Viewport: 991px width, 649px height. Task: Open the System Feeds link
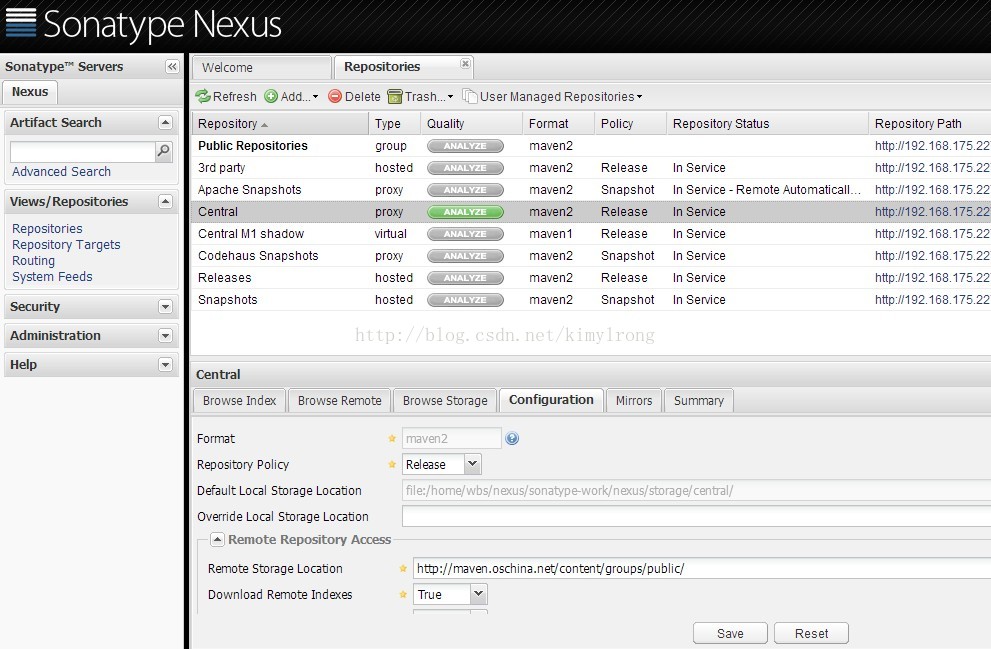pos(52,277)
